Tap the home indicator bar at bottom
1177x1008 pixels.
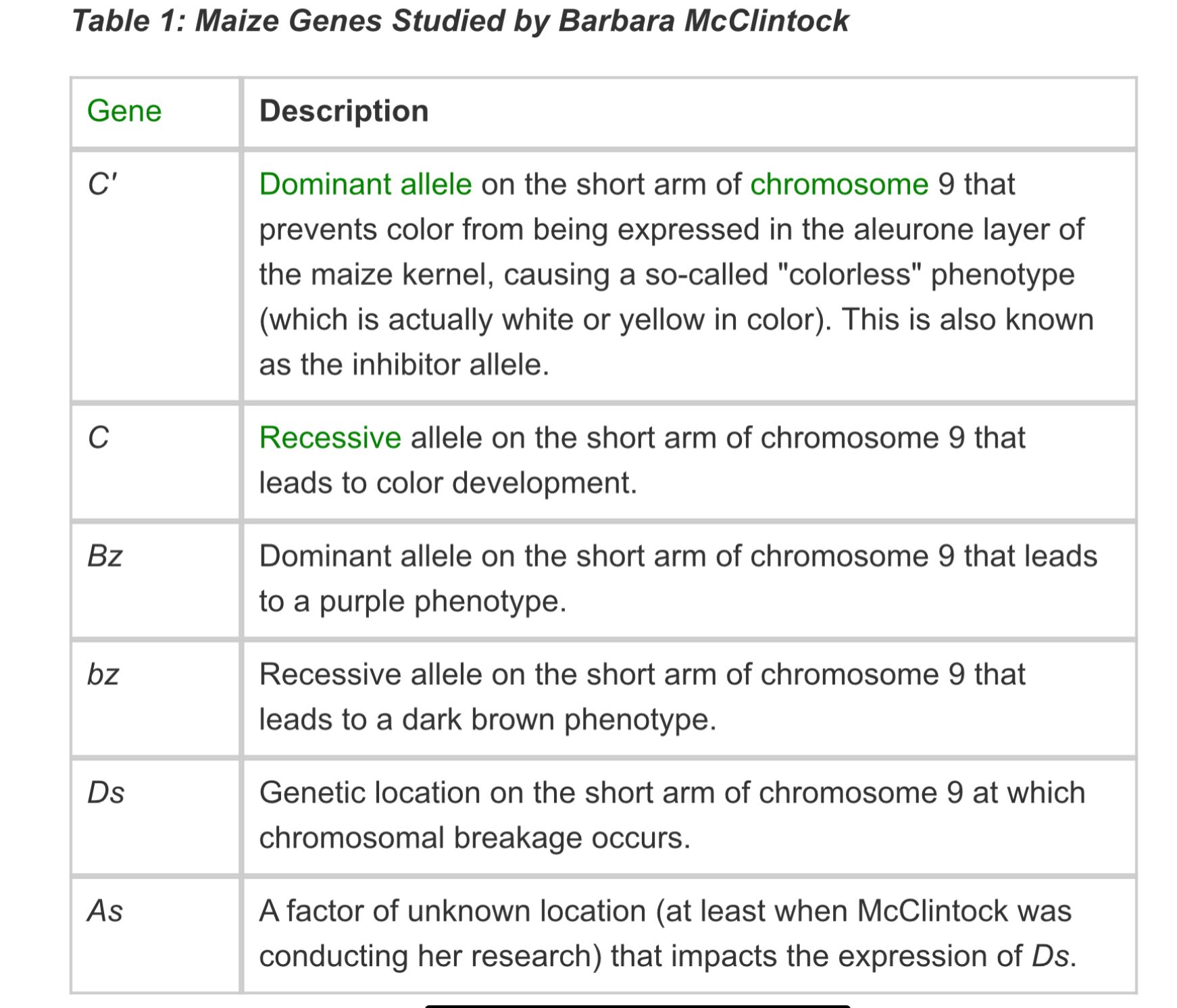637,1005
